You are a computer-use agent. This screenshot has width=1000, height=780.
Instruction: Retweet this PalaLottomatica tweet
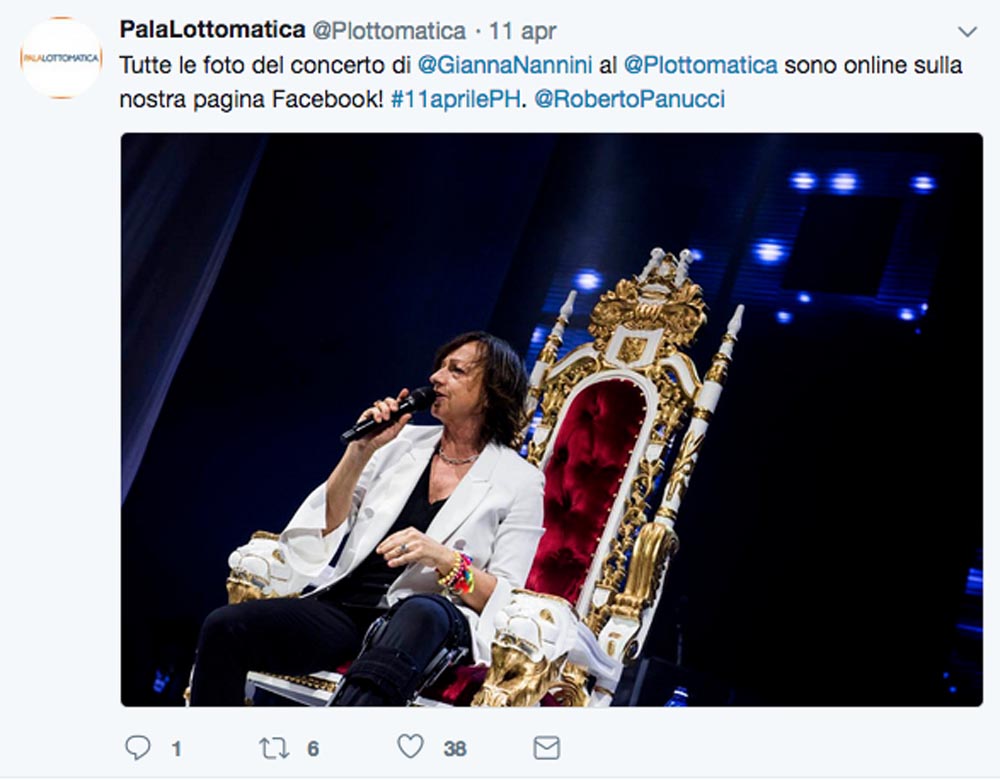point(274,748)
